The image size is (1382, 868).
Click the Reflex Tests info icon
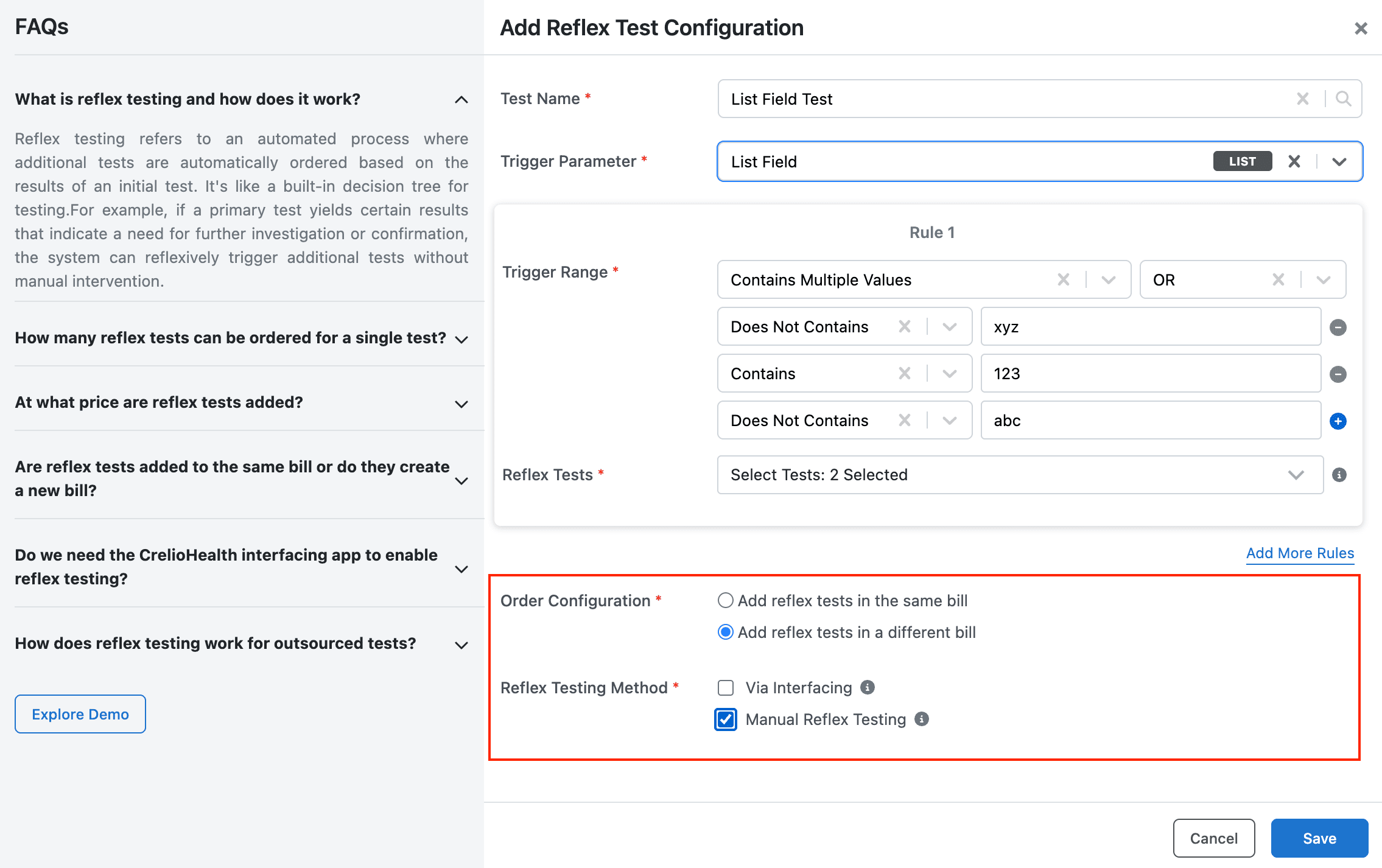point(1339,475)
